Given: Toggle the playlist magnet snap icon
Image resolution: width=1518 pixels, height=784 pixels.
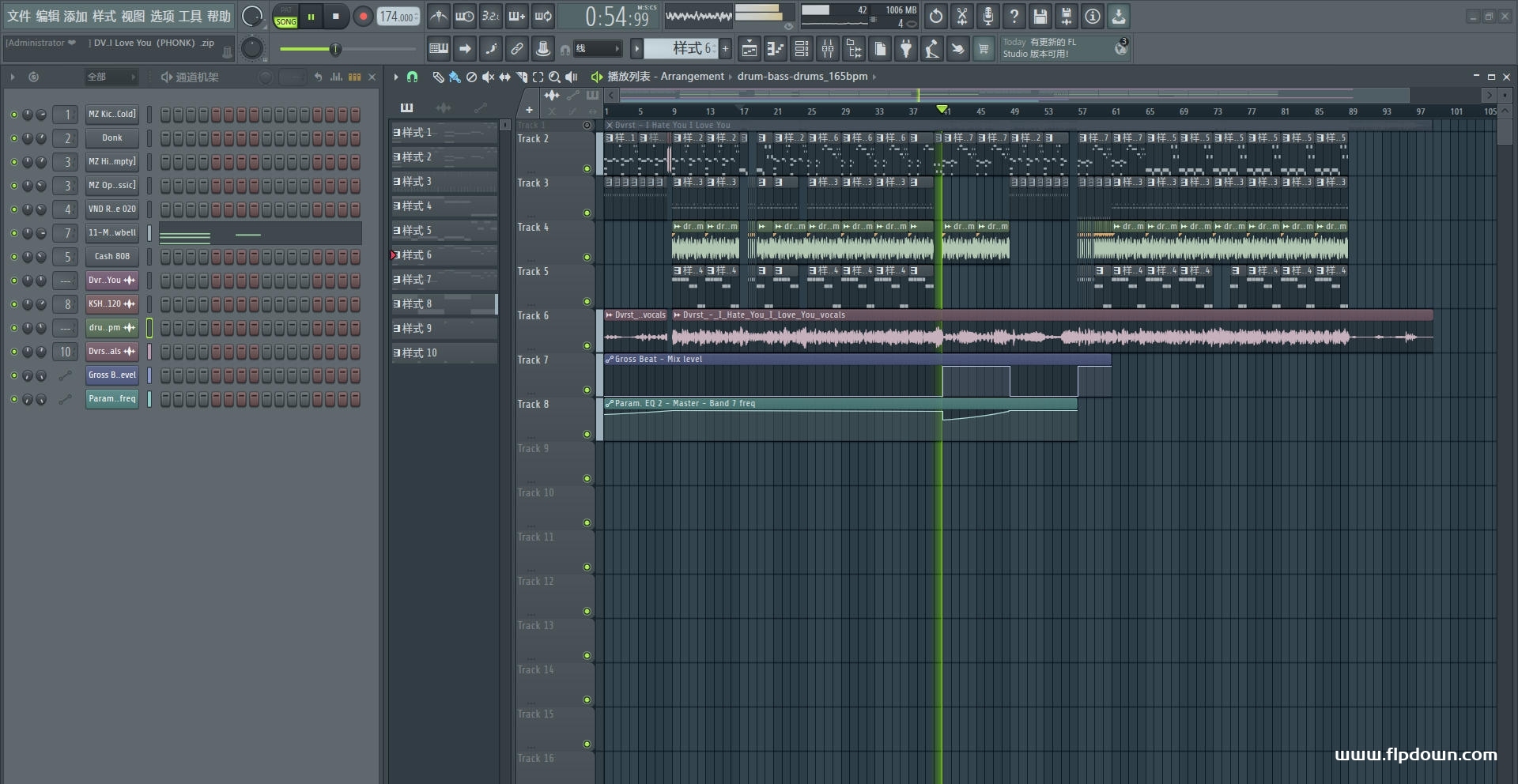Looking at the screenshot, I should 412,77.
